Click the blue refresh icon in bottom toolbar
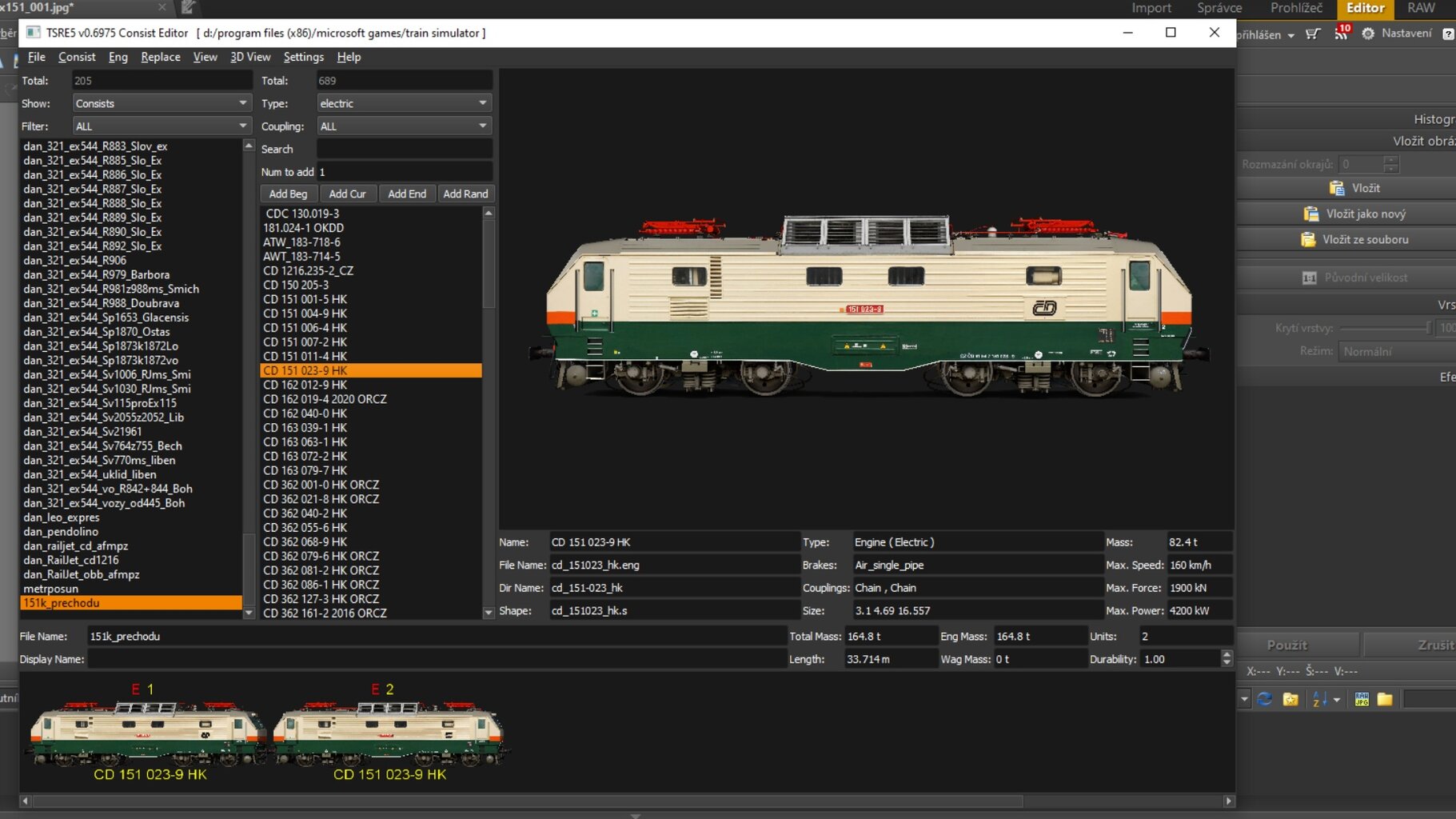Viewport: 1456px width, 819px height. 1264,699
